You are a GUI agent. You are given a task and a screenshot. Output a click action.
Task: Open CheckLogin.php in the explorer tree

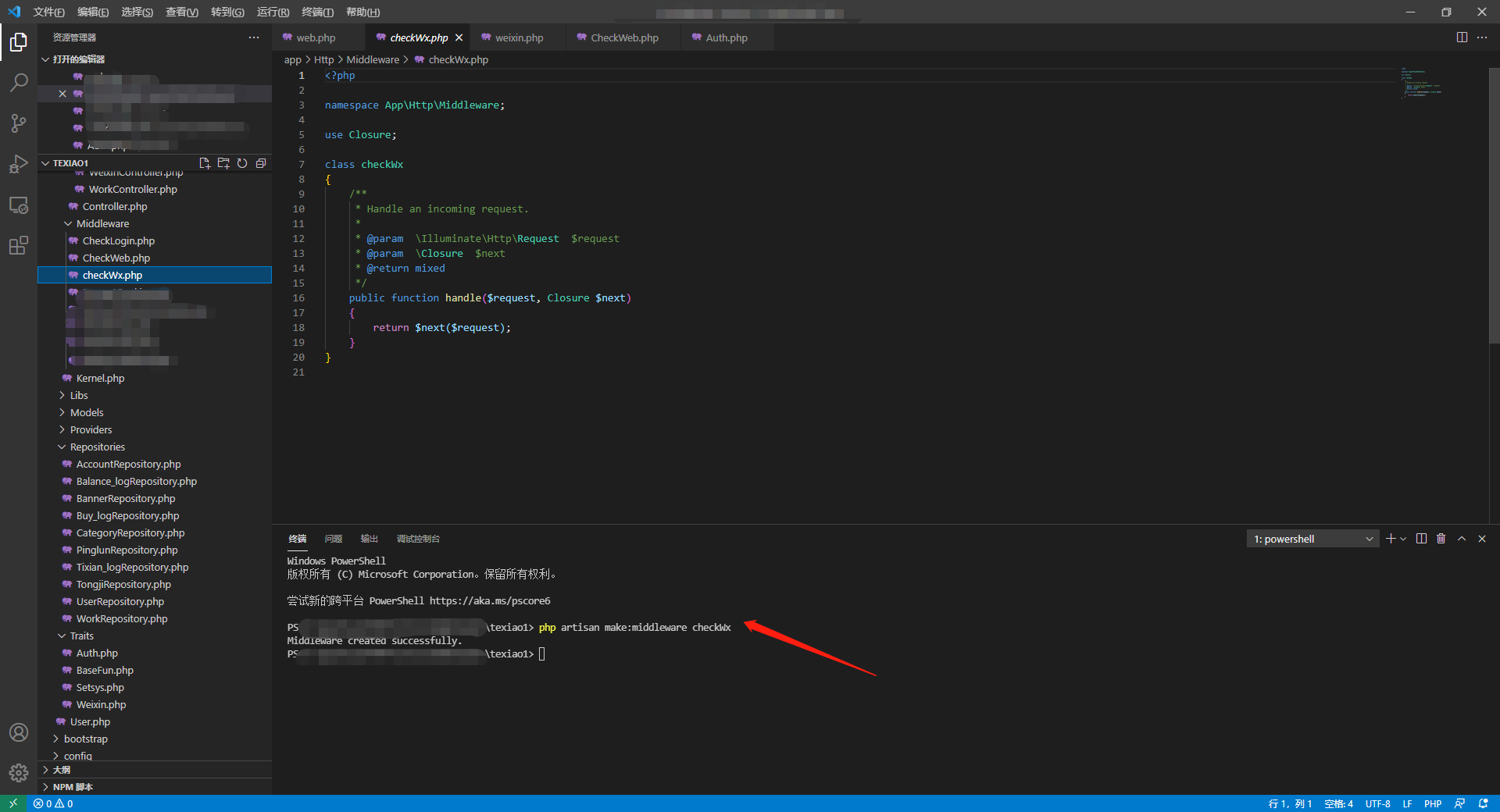(x=118, y=240)
